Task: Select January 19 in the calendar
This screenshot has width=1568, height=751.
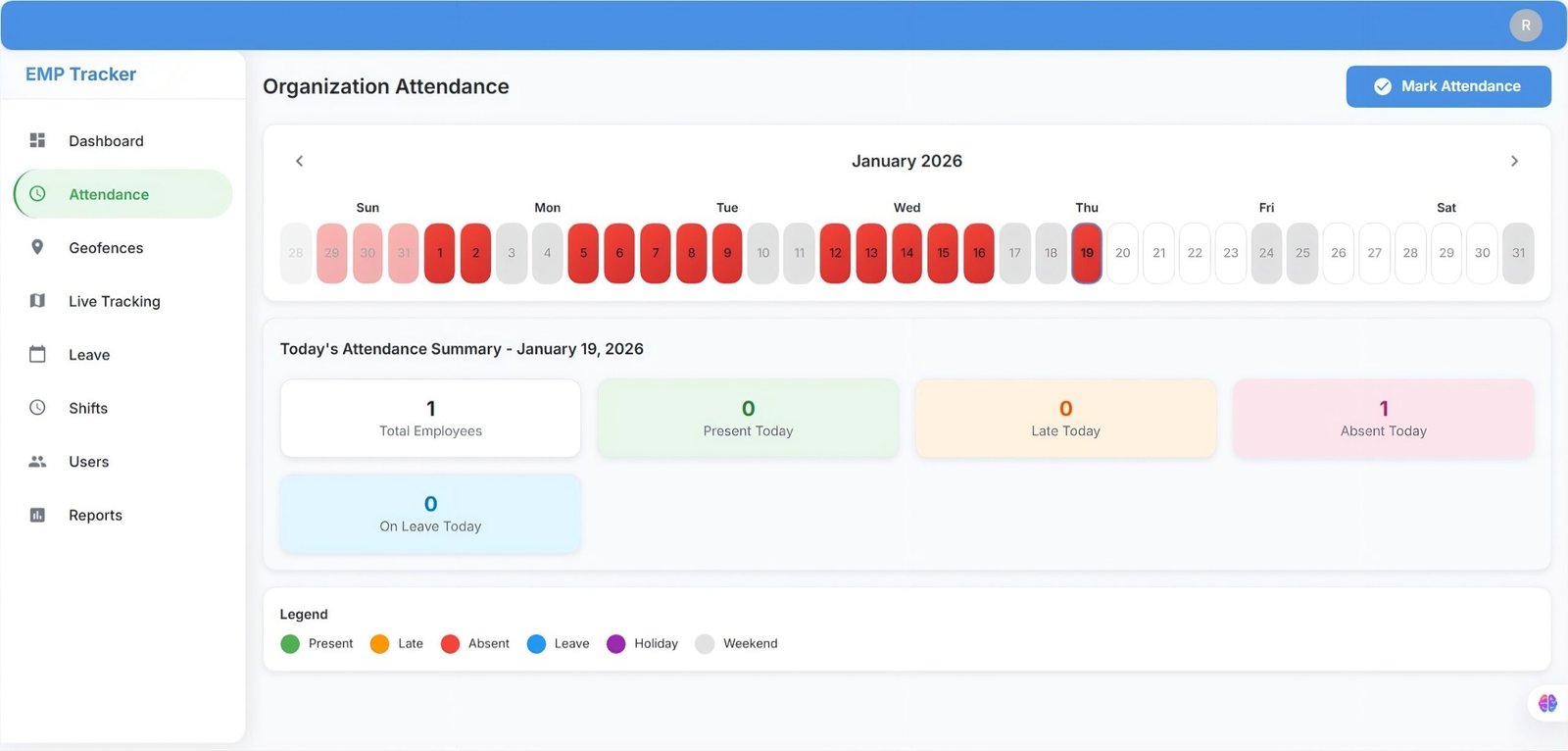Action: tap(1086, 253)
